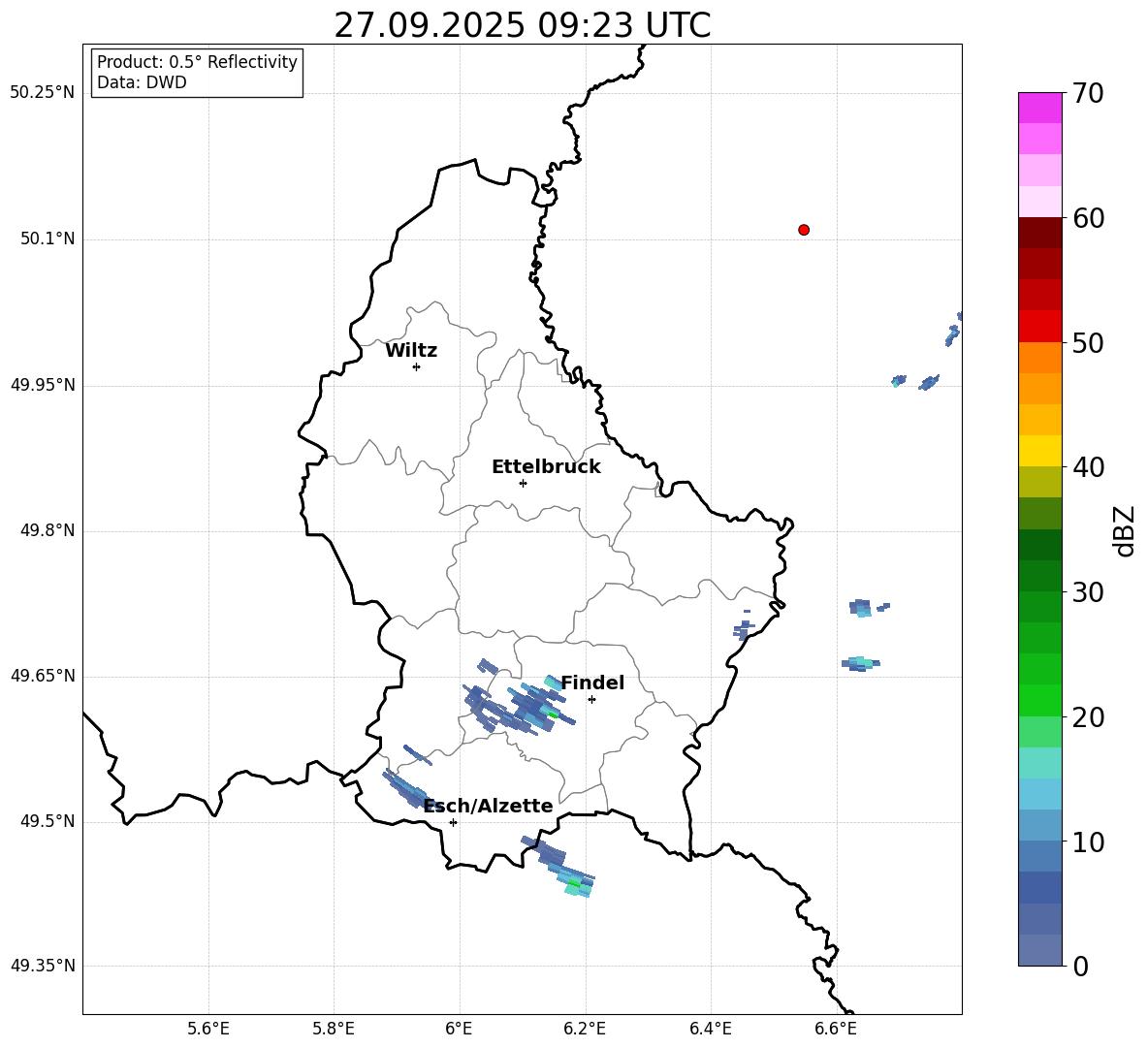Click the dark maroon colorbar swatch below 60
This screenshot has height=1048, width=1148.
point(1040,233)
